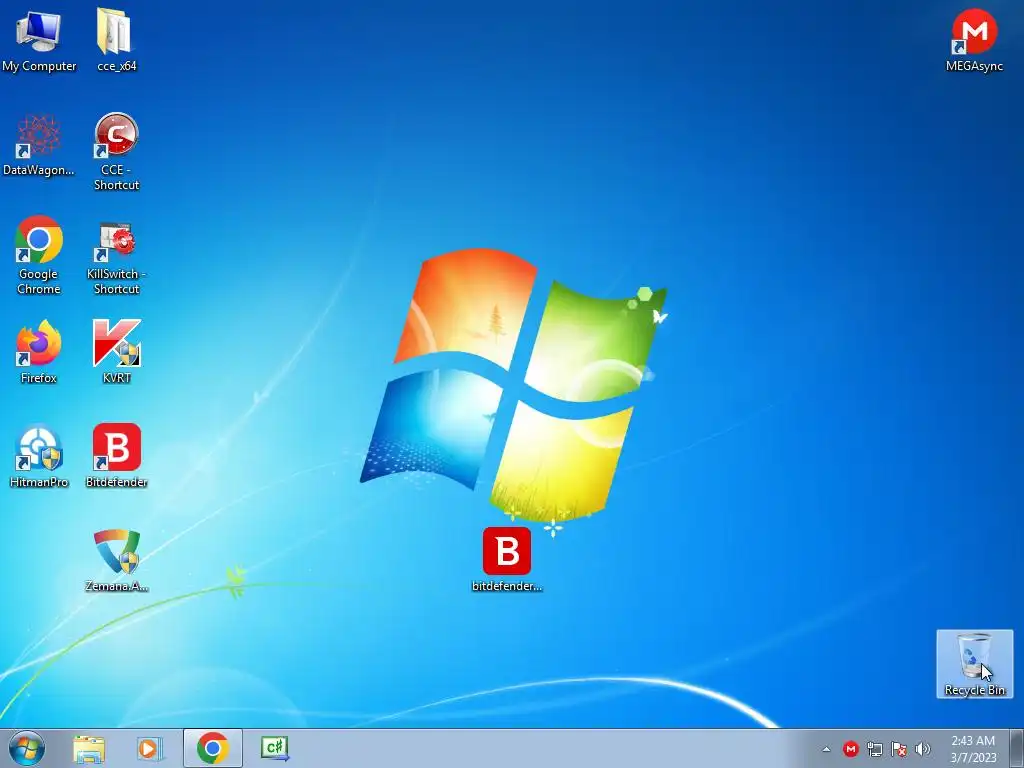Open Windows Explorer from the taskbar
Image resolution: width=1024 pixels, height=768 pixels.
(89, 748)
